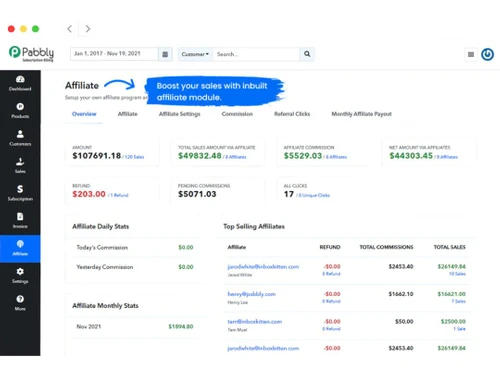Viewport: 500px width, 375px height.
Task: Click the date range field
Action: click(114, 54)
